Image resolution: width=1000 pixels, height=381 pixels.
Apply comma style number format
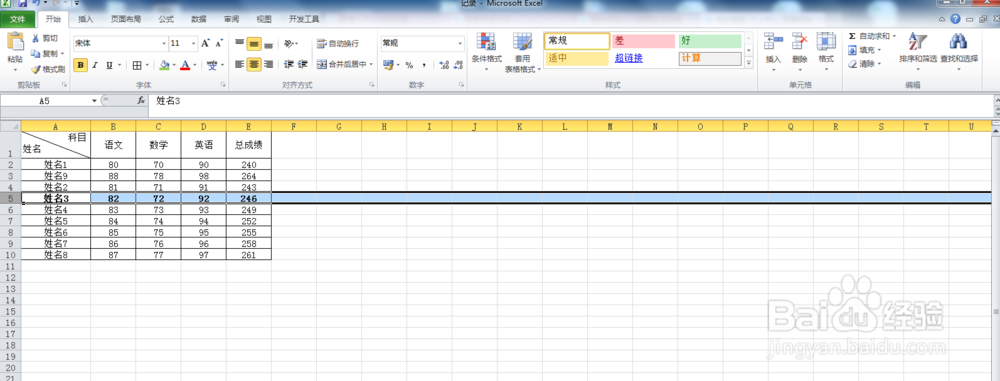(424, 65)
